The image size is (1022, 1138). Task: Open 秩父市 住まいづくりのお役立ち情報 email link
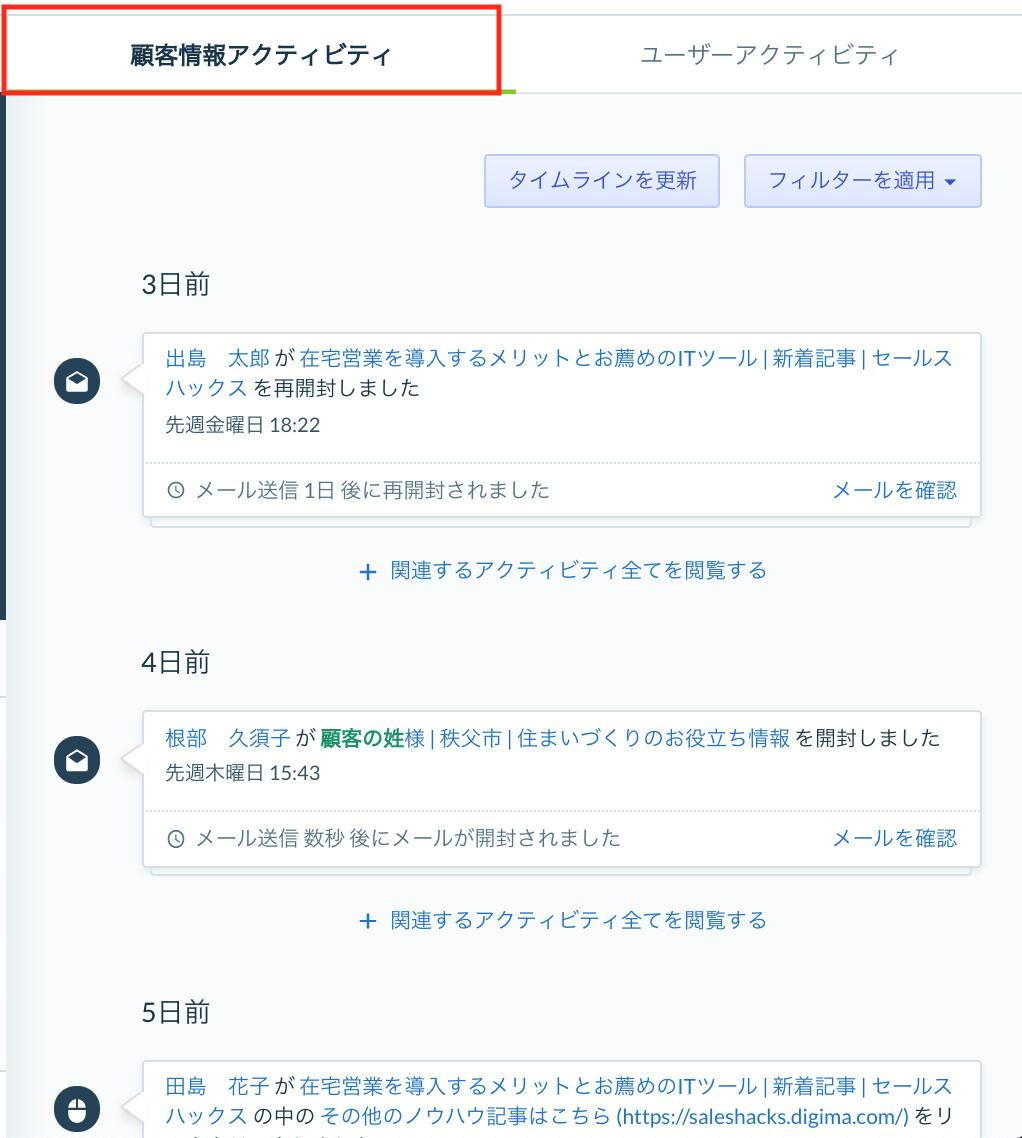pos(555,738)
